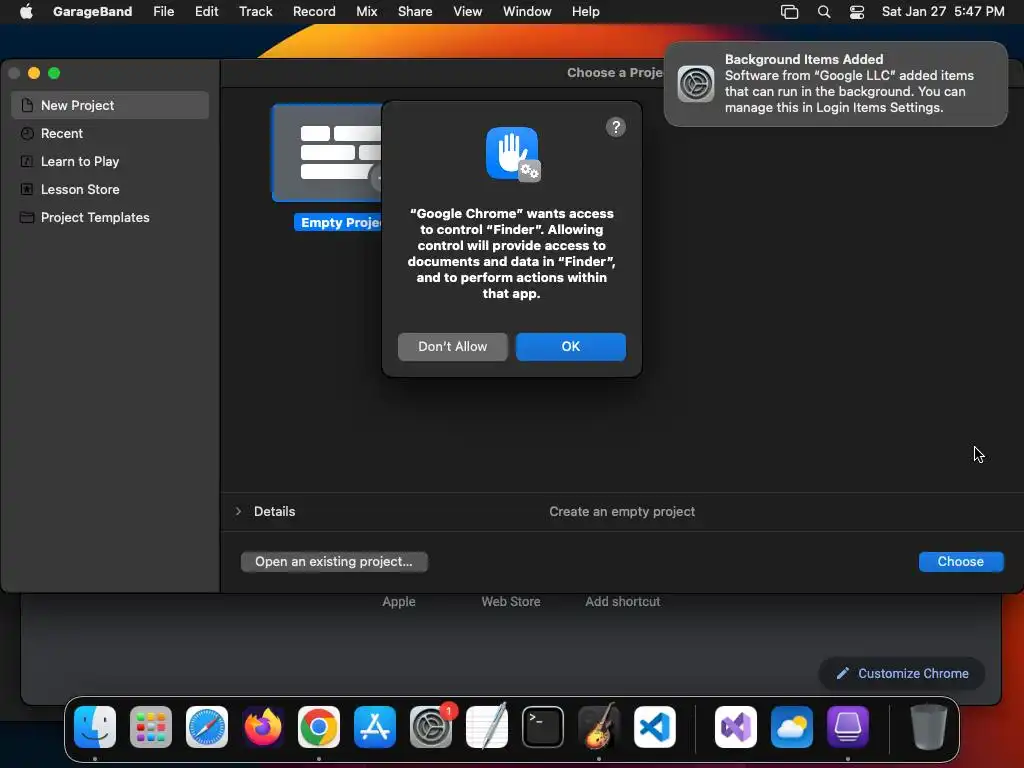Open the Window menu
This screenshot has width=1024, height=768.
click(527, 12)
